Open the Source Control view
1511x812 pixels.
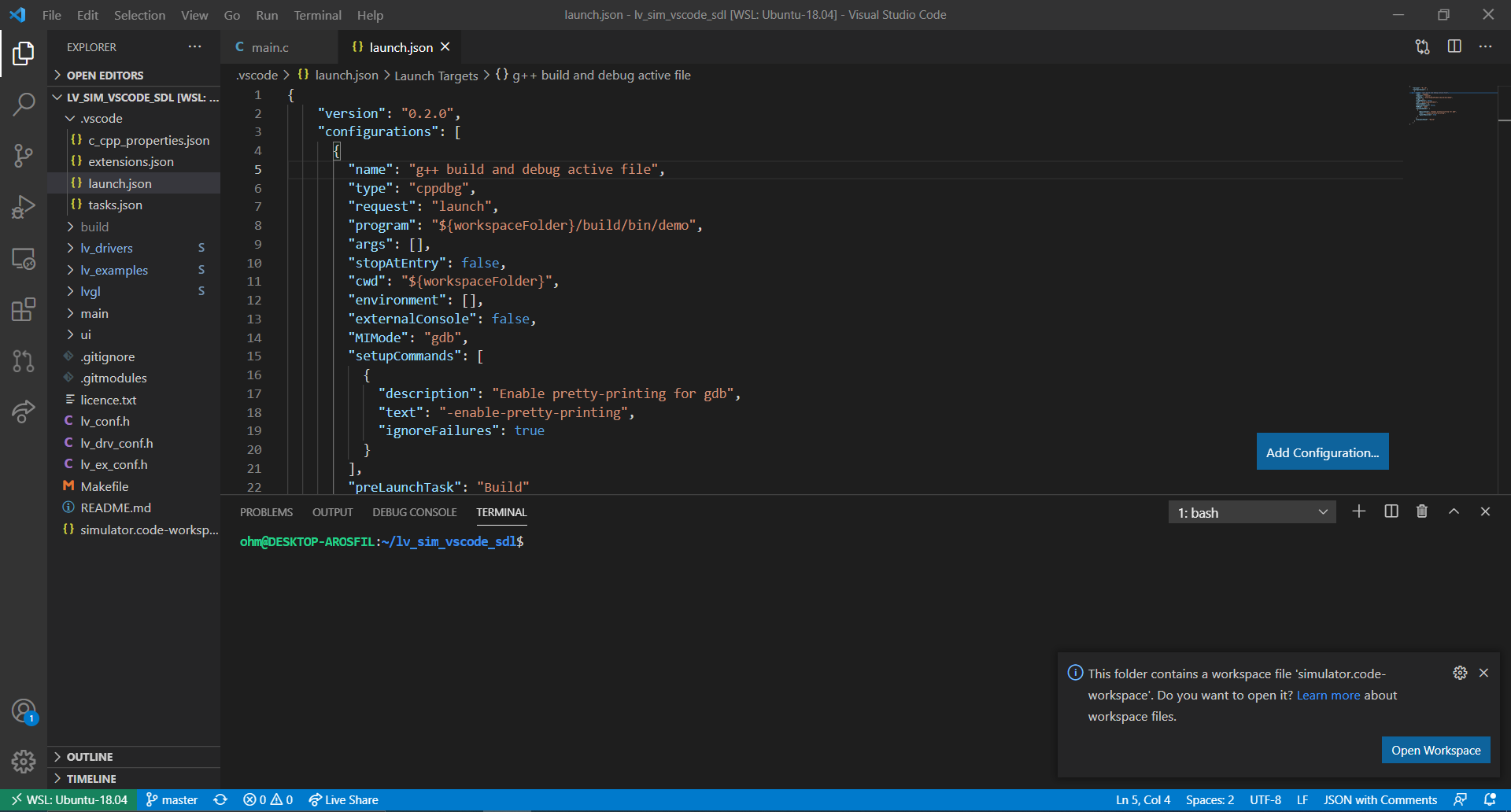coord(24,155)
